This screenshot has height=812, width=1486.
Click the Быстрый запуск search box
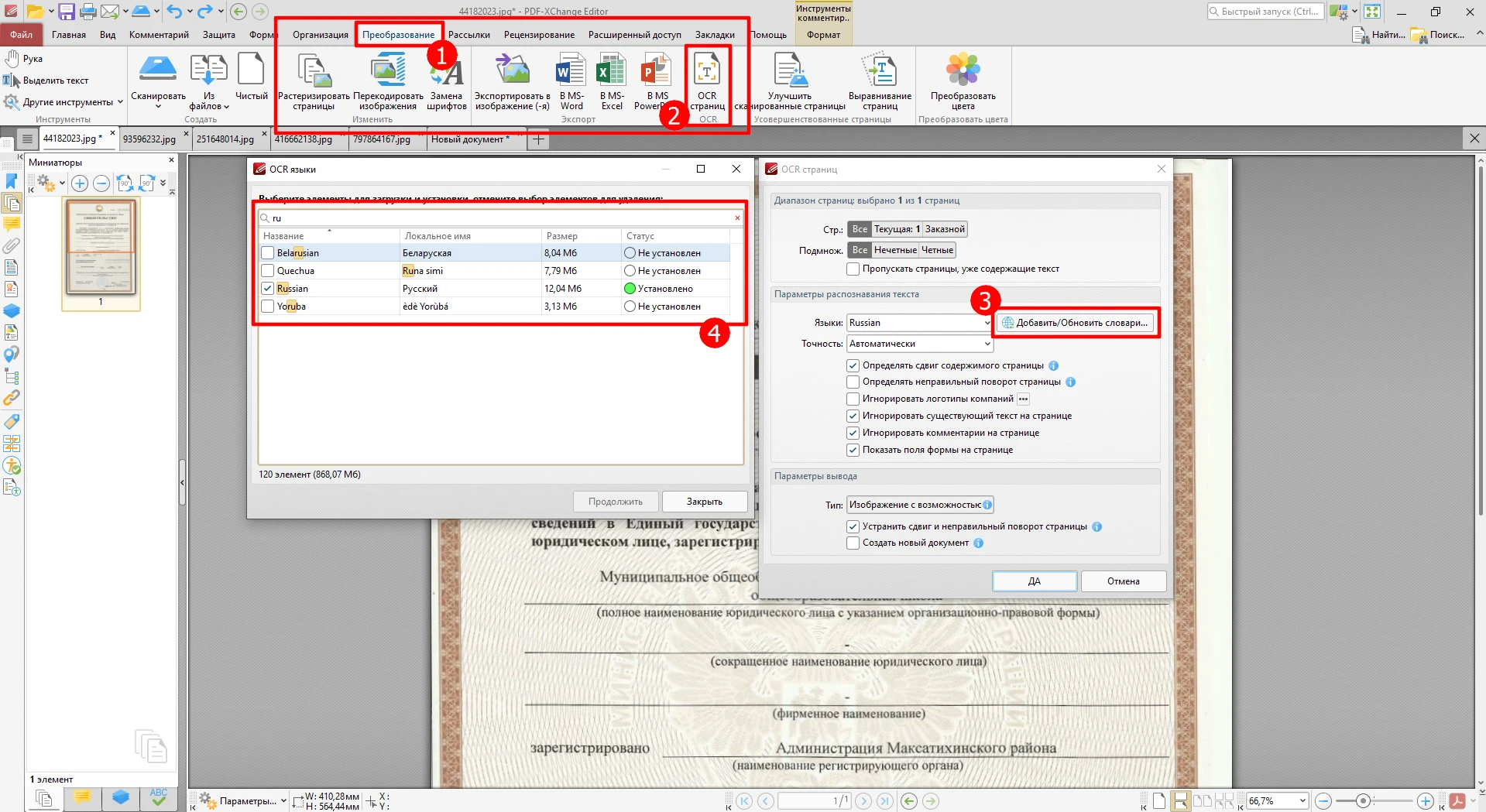coord(1265,12)
